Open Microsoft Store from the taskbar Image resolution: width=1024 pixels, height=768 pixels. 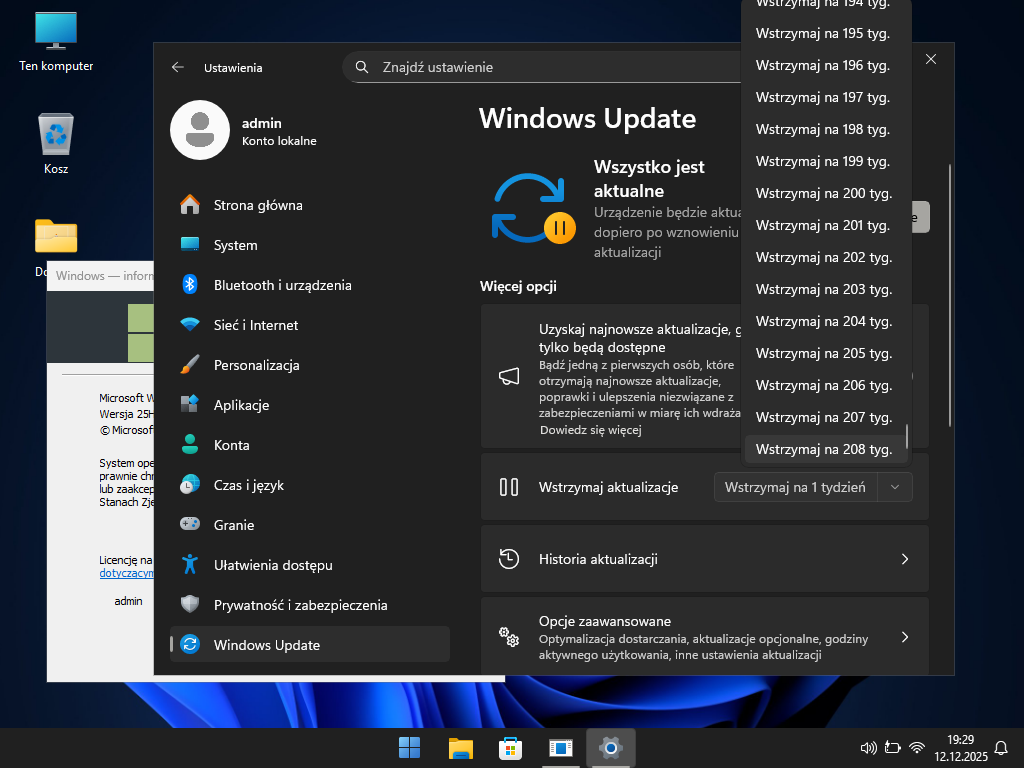[x=511, y=747]
